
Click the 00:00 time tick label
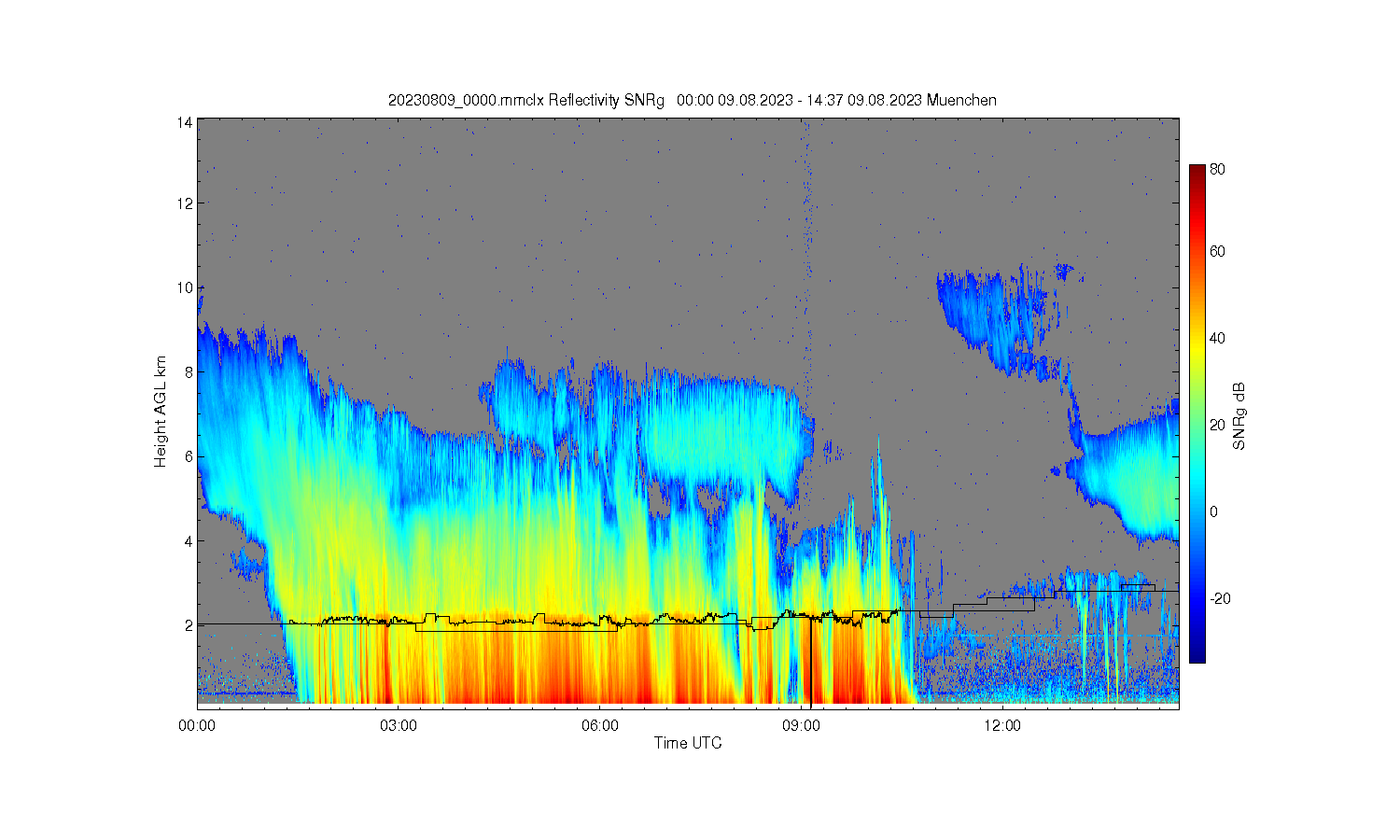point(197,725)
